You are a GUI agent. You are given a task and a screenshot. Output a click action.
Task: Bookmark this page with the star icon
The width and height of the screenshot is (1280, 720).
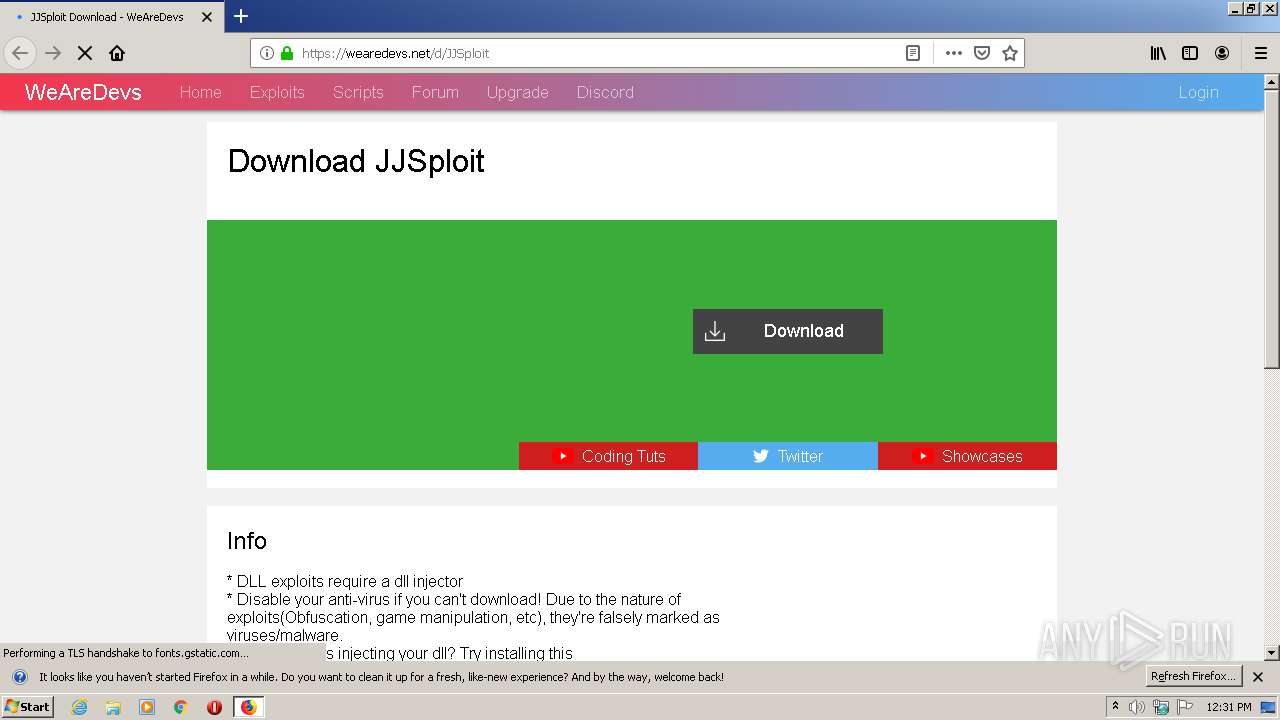1010,53
